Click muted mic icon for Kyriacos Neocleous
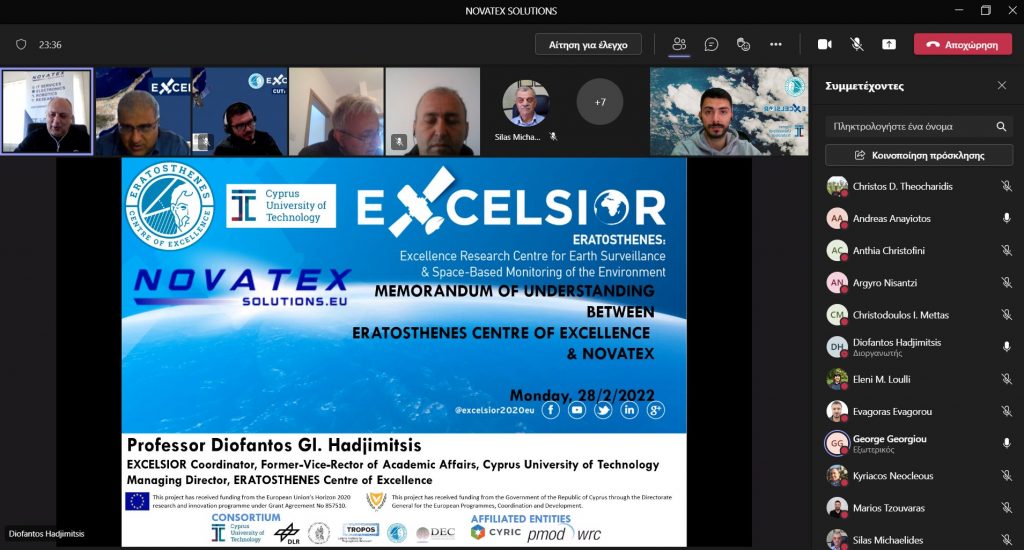Screen dimensions: 1024x550 [x=1006, y=476]
